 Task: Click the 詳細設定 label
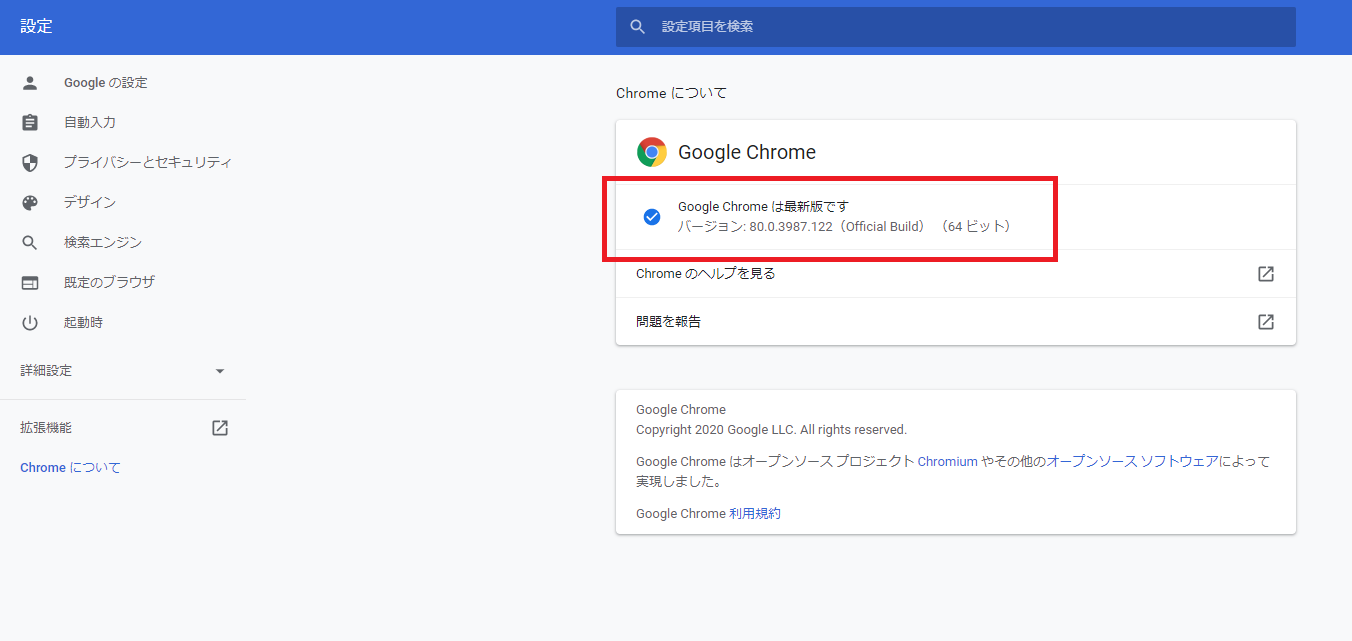46,371
